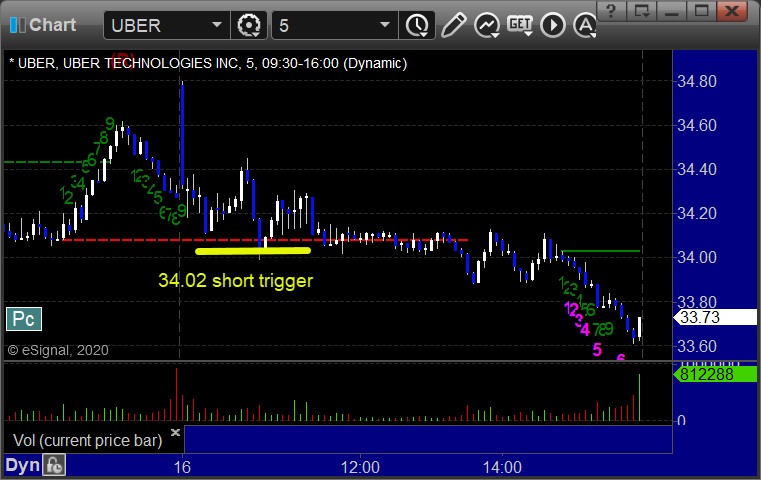Toggle the Dyn lock icon
761x480 pixels.
tap(54, 465)
